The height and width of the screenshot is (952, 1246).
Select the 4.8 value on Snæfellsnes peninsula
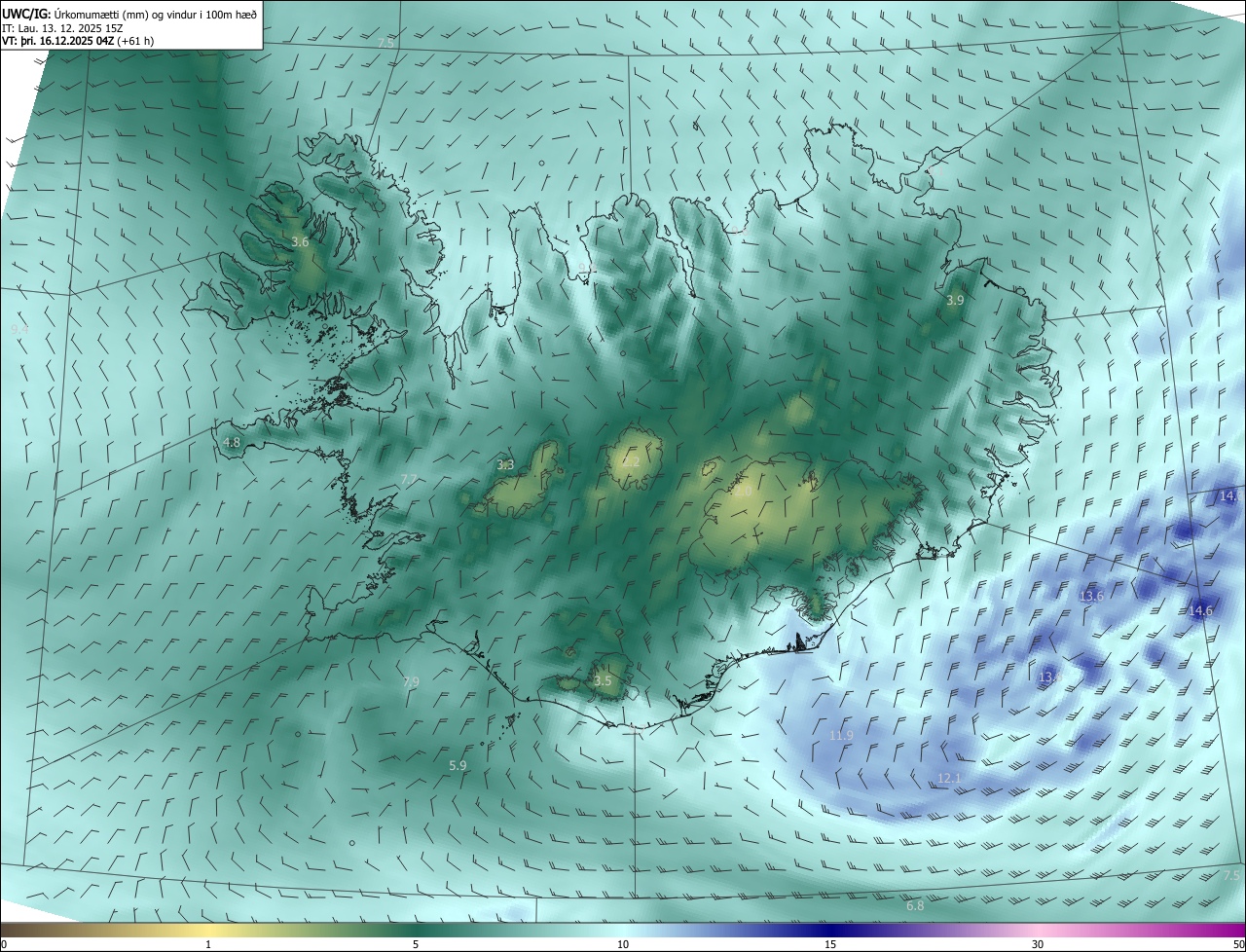(x=232, y=442)
